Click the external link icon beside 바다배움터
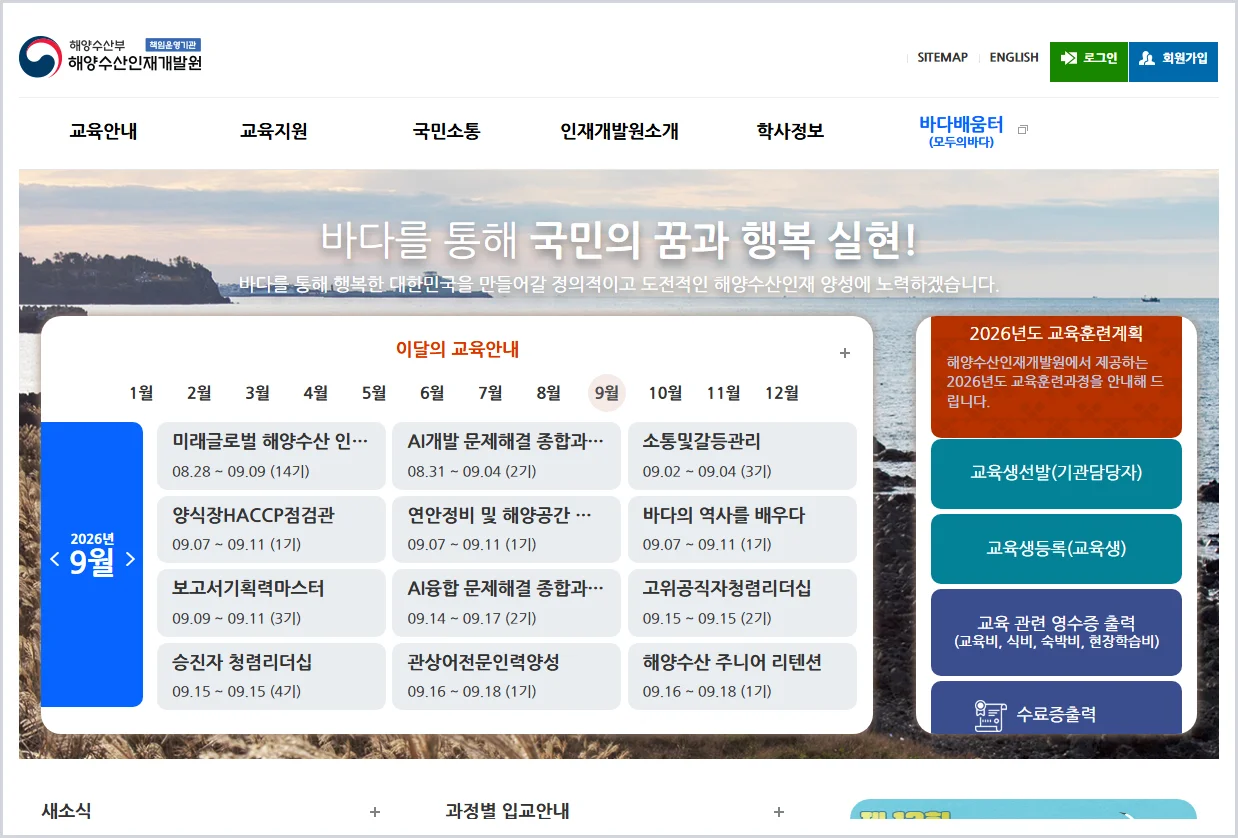 (1022, 130)
